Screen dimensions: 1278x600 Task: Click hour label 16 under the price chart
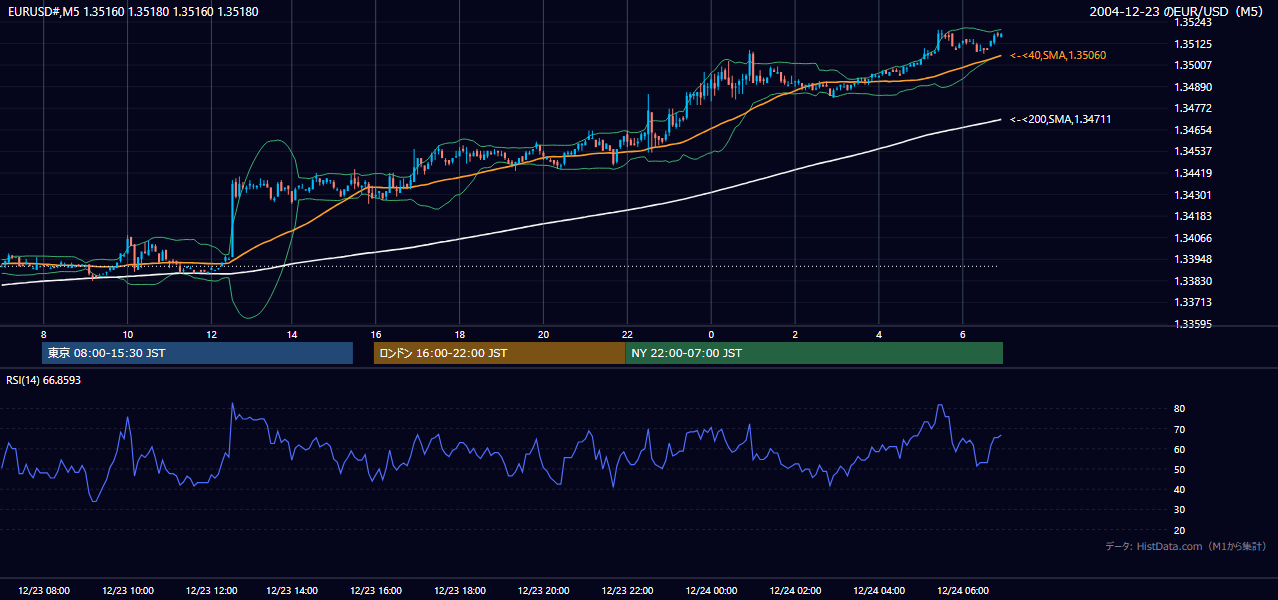point(376,334)
